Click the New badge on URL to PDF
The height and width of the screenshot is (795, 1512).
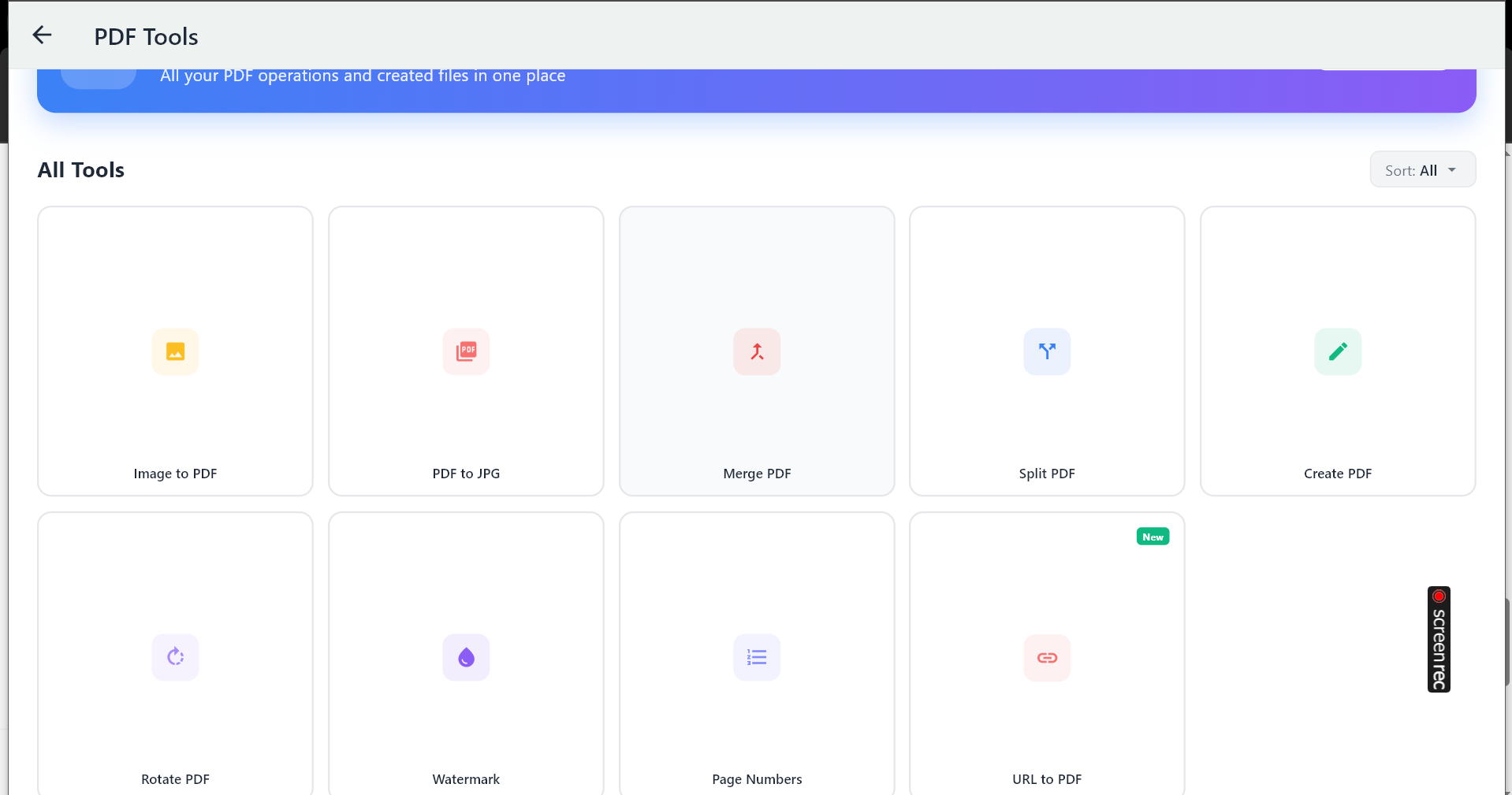pos(1153,537)
